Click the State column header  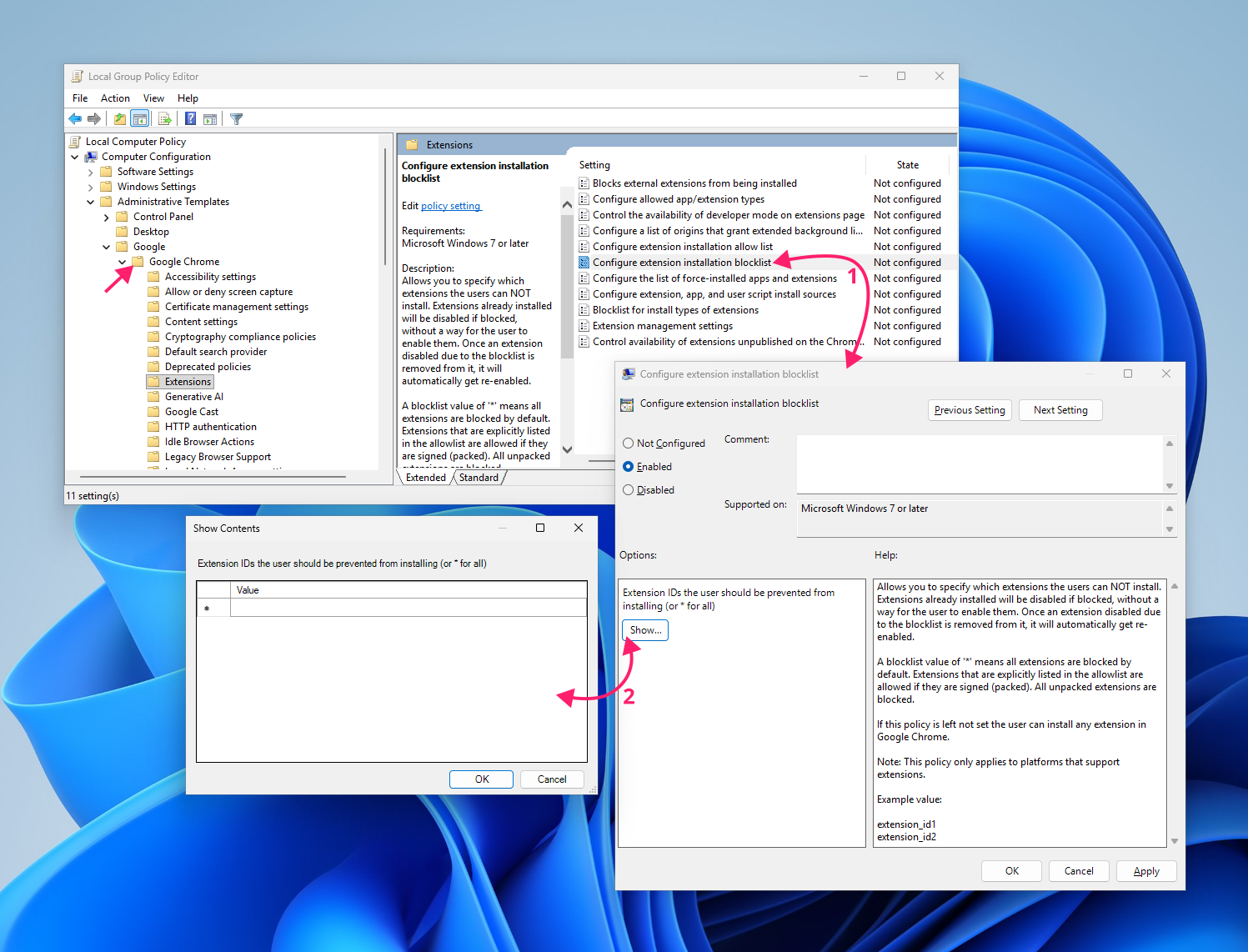click(x=907, y=165)
